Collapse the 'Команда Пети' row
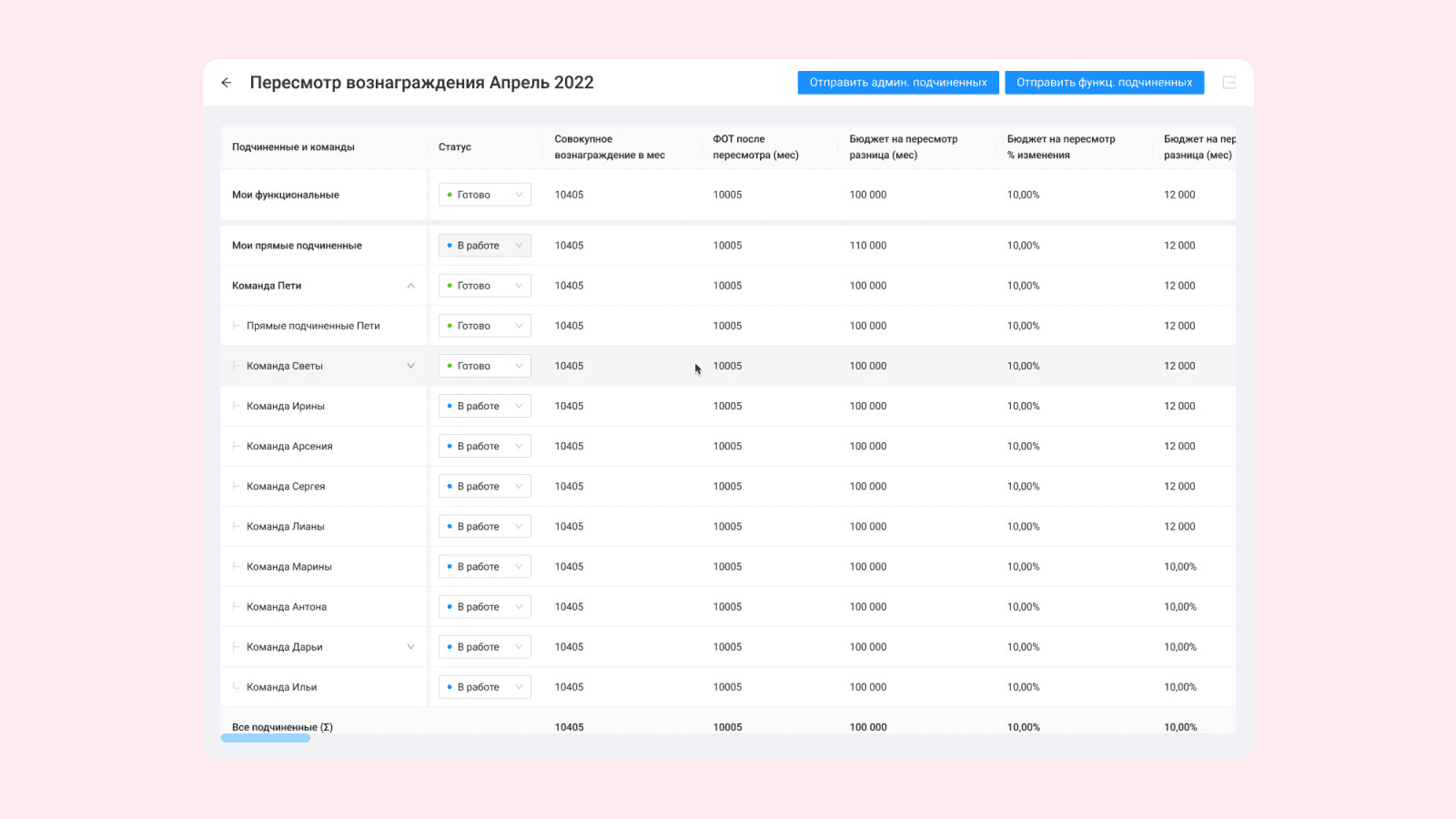 (x=410, y=286)
